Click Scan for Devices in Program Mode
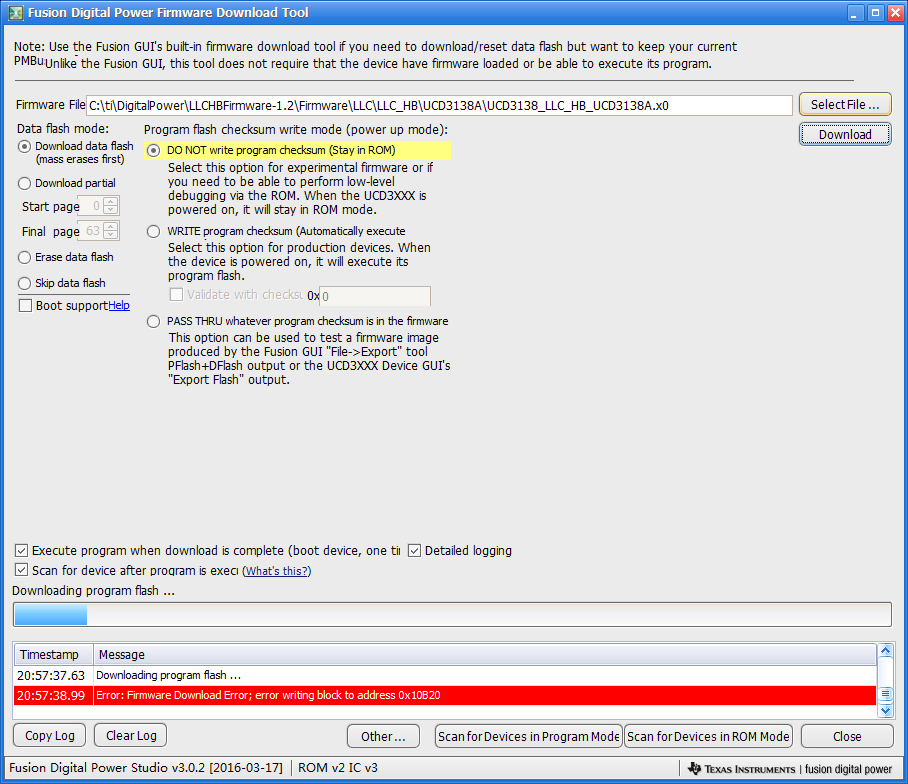The width and height of the screenshot is (908, 784). pos(529,736)
